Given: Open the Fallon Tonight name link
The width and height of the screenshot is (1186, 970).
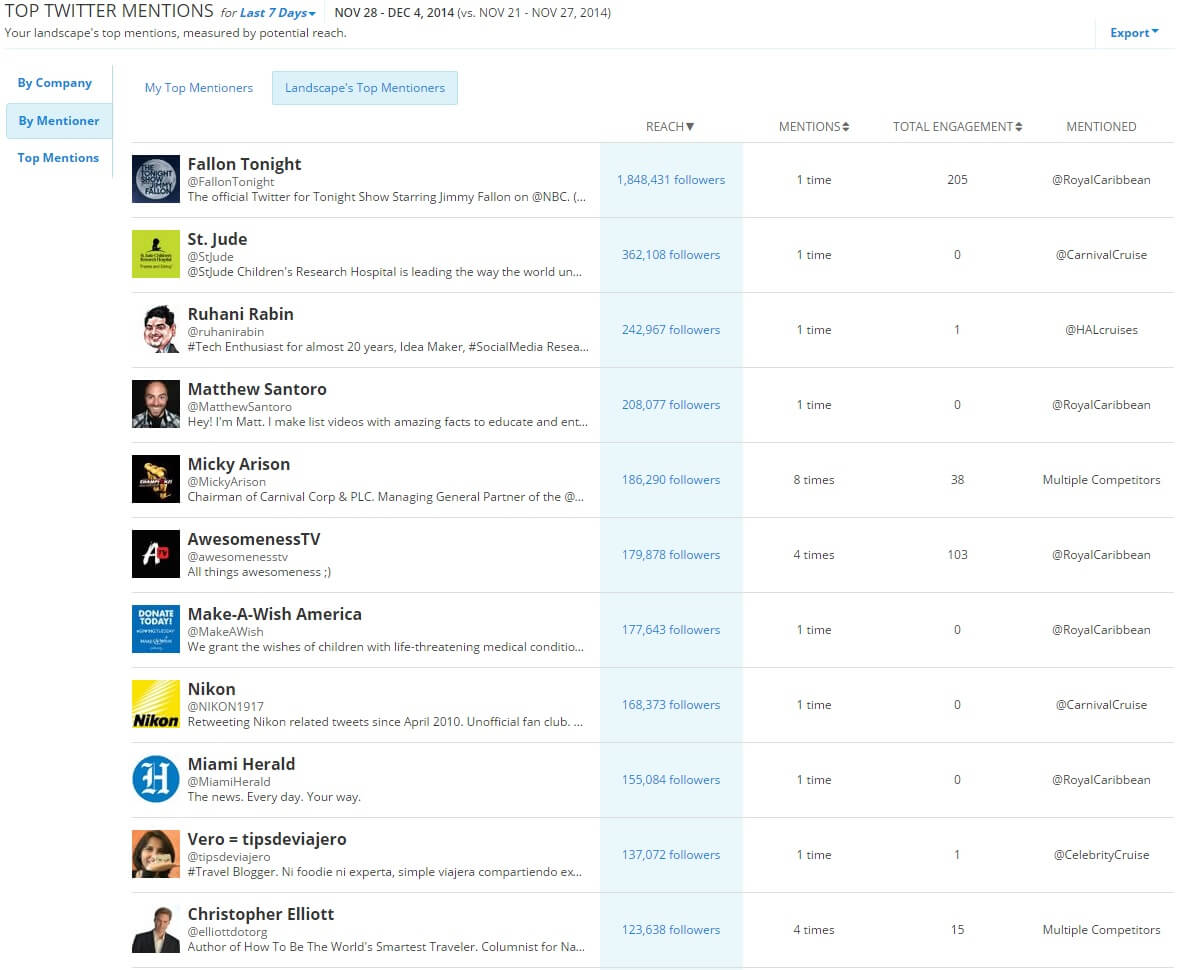Looking at the screenshot, I should [x=244, y=164].
